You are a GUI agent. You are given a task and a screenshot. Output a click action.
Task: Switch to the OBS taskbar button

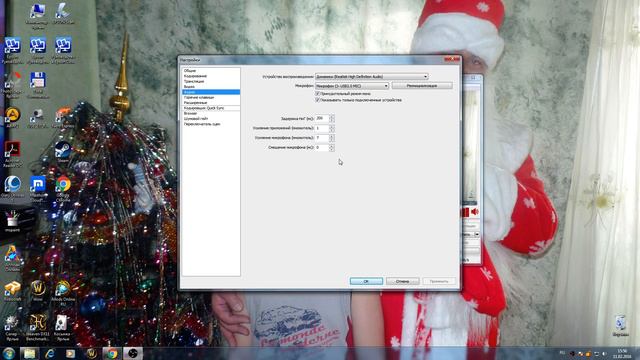pos(133,353)
